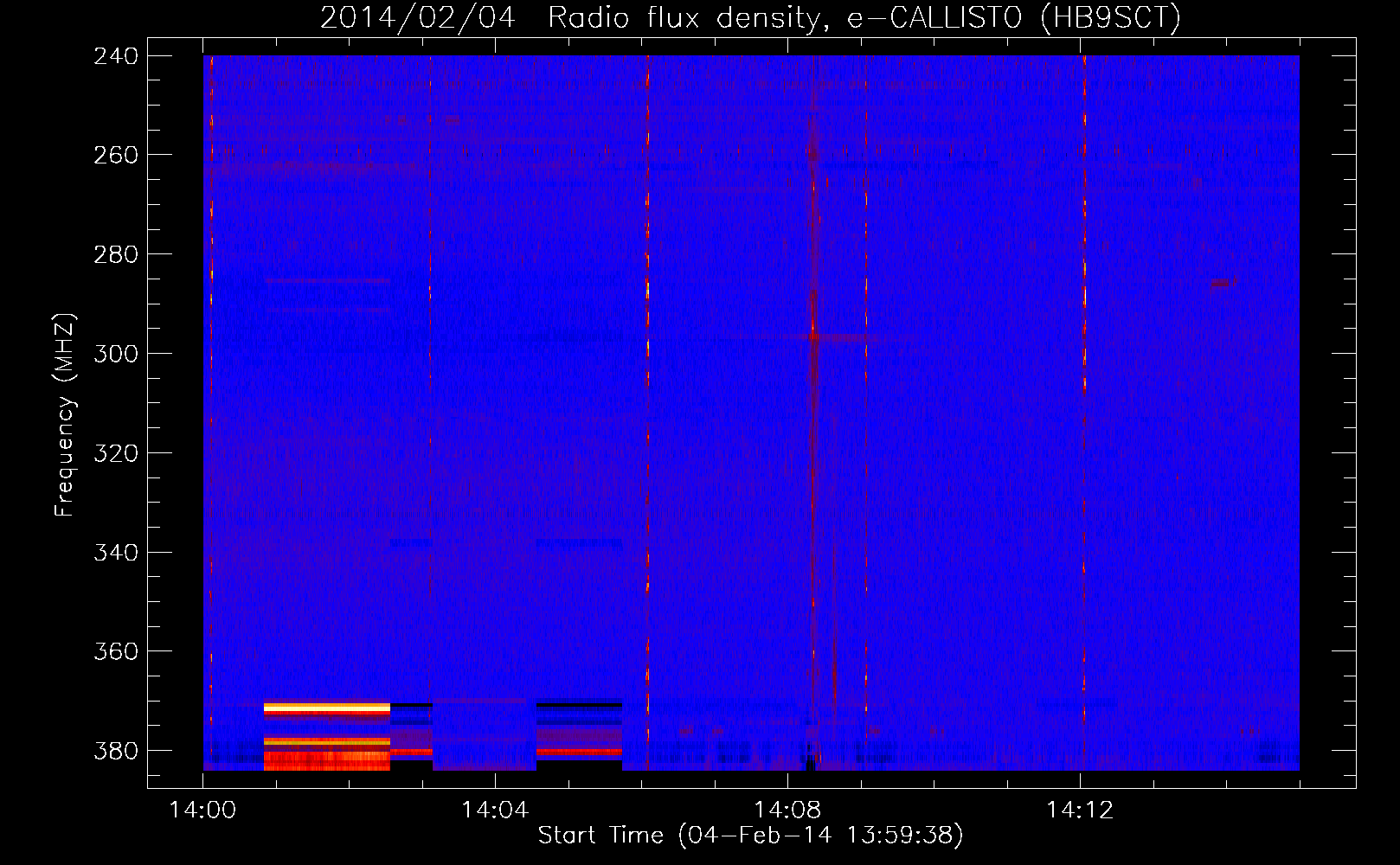Click the 14:04 time tick label
1400x865 pixels.
point(495,811)
